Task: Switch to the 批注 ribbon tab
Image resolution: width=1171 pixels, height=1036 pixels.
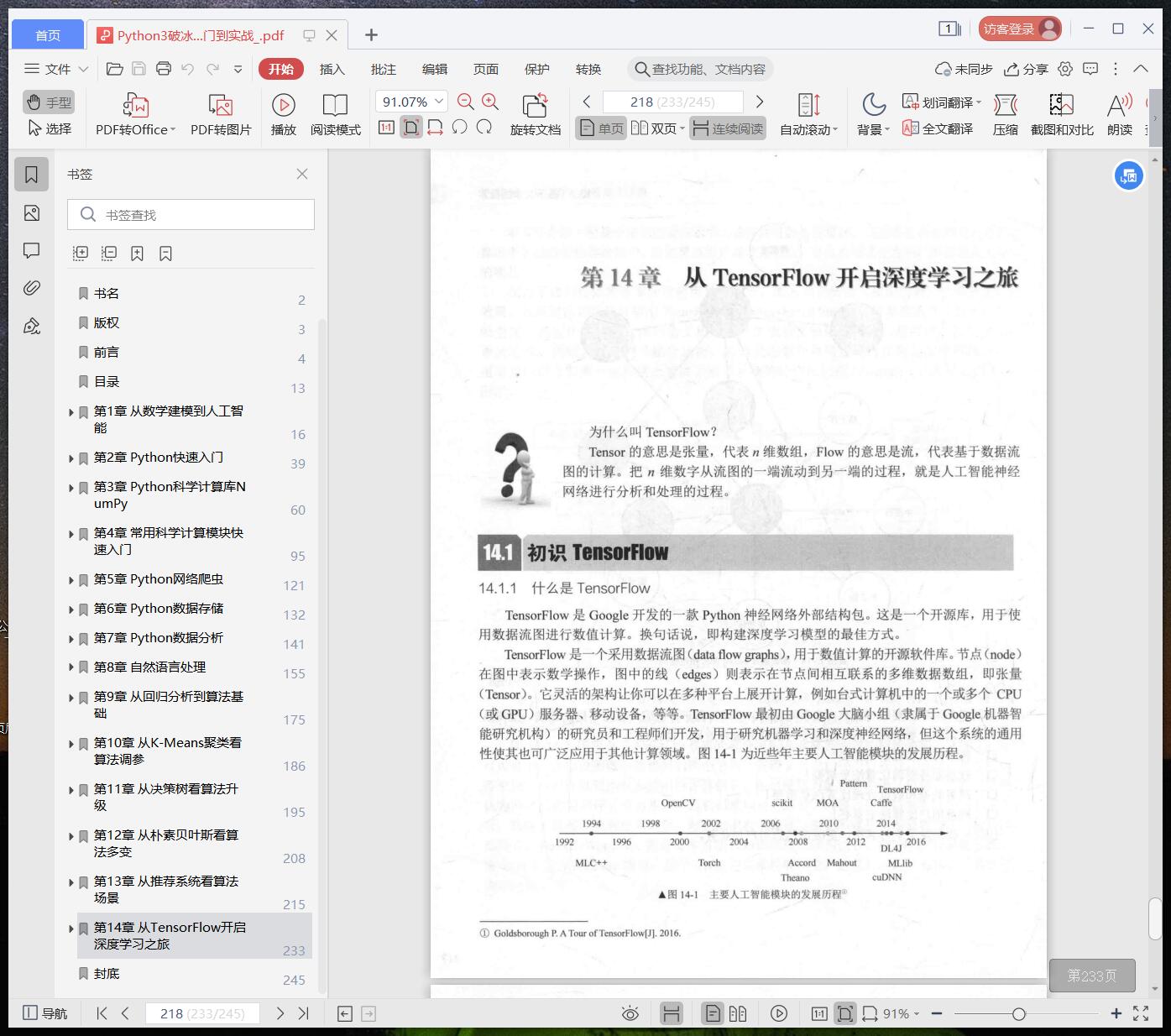Action: click(384, 69)
